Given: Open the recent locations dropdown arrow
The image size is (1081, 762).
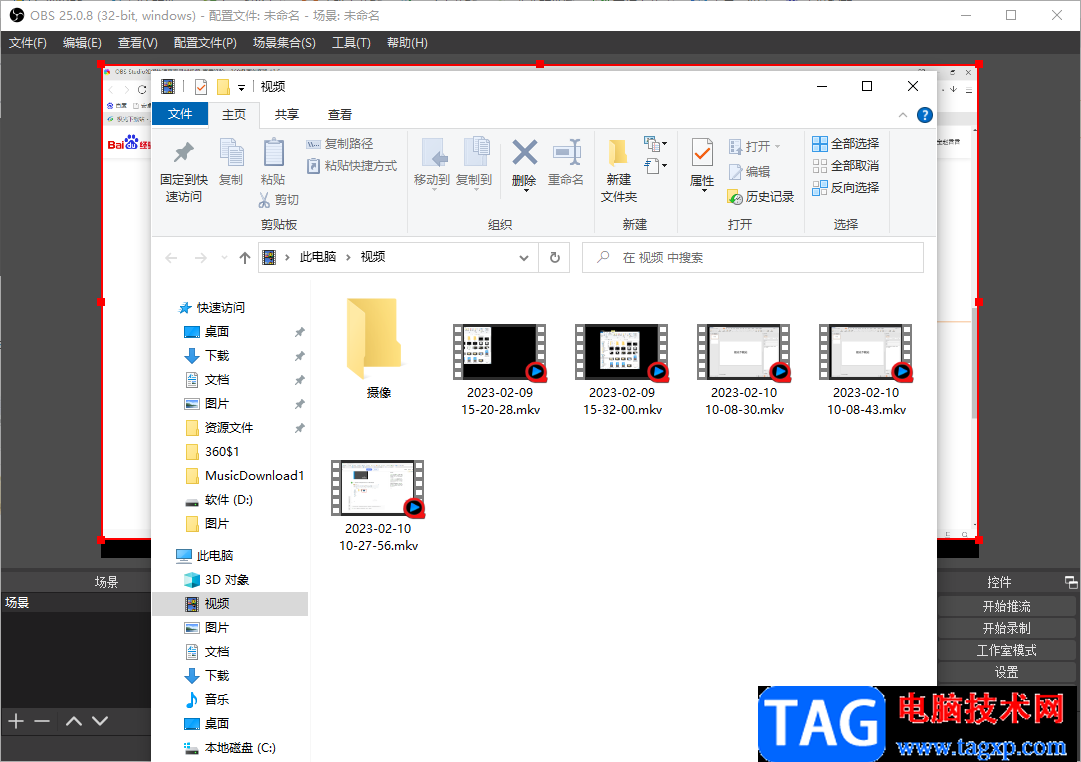Looking at the screenshot, I should (x=224, y=258).
